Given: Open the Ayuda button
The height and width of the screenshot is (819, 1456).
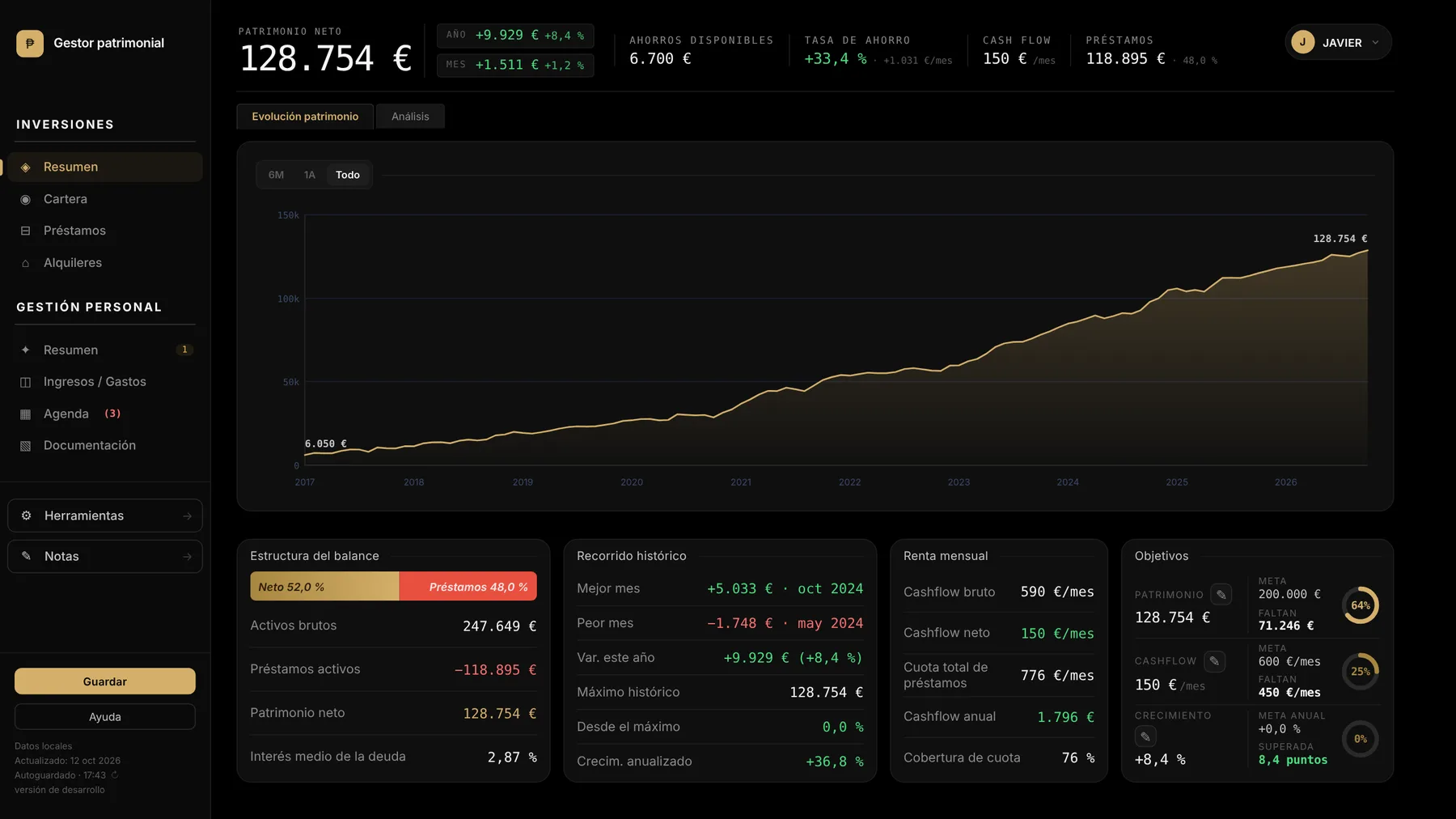Looking at the screenshot, I should (x=105, y=717).
